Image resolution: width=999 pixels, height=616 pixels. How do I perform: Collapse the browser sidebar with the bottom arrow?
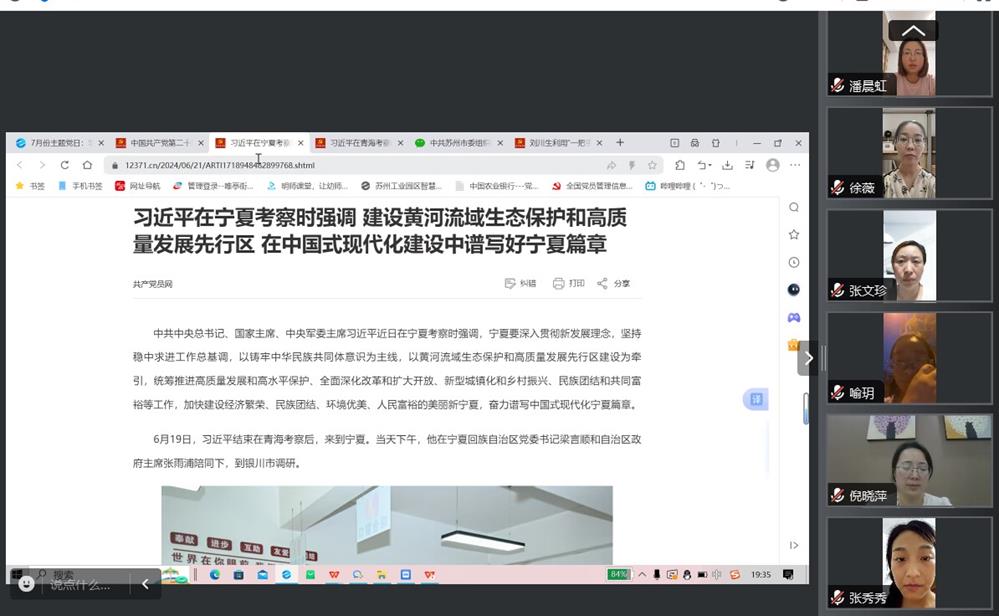pos(794,545)
